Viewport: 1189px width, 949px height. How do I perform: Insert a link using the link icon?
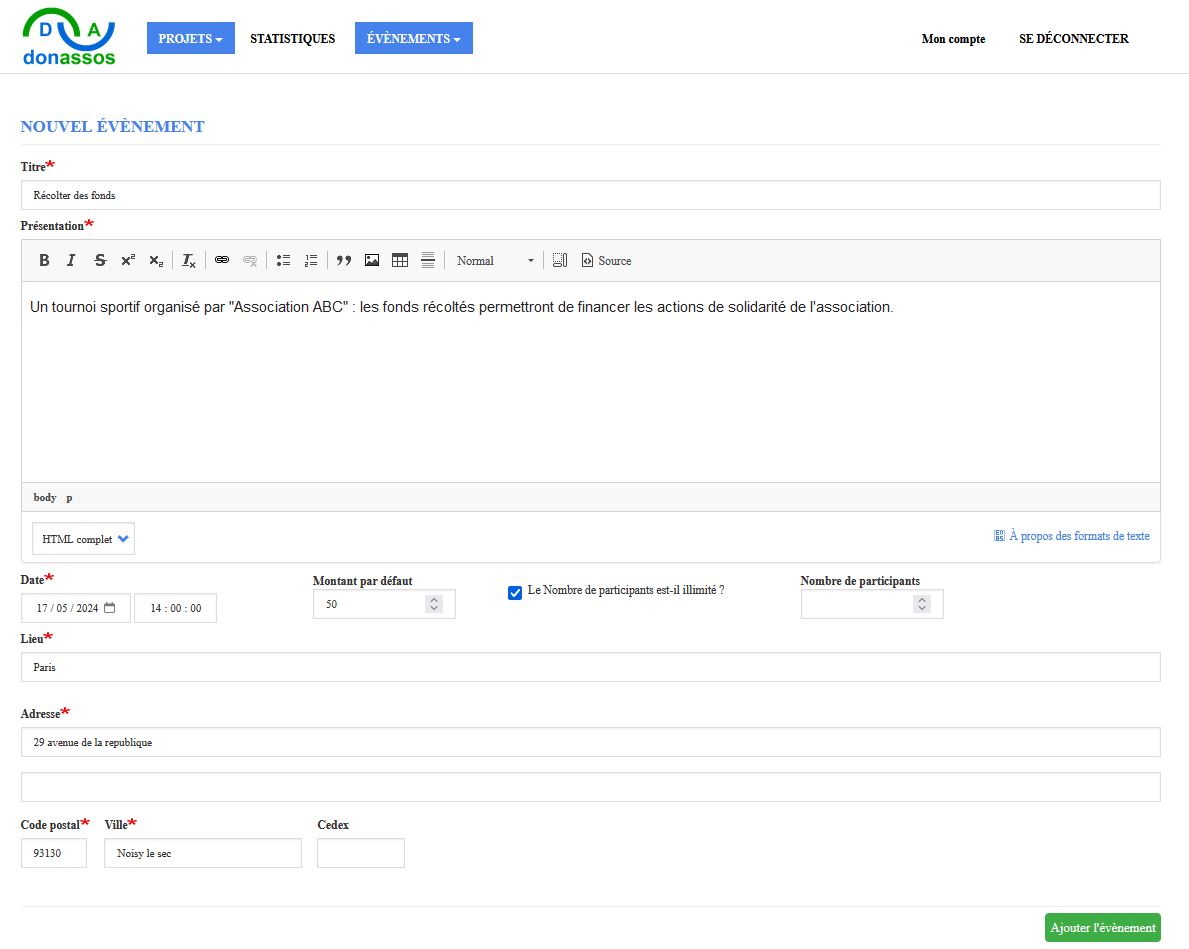coord(222,261)
